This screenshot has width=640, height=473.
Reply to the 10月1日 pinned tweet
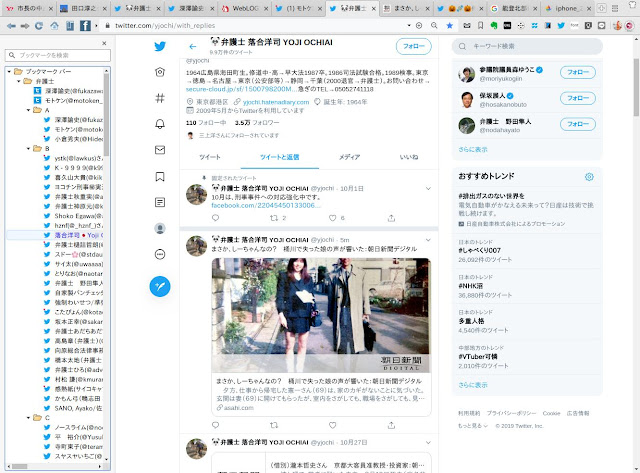(216, 218)
